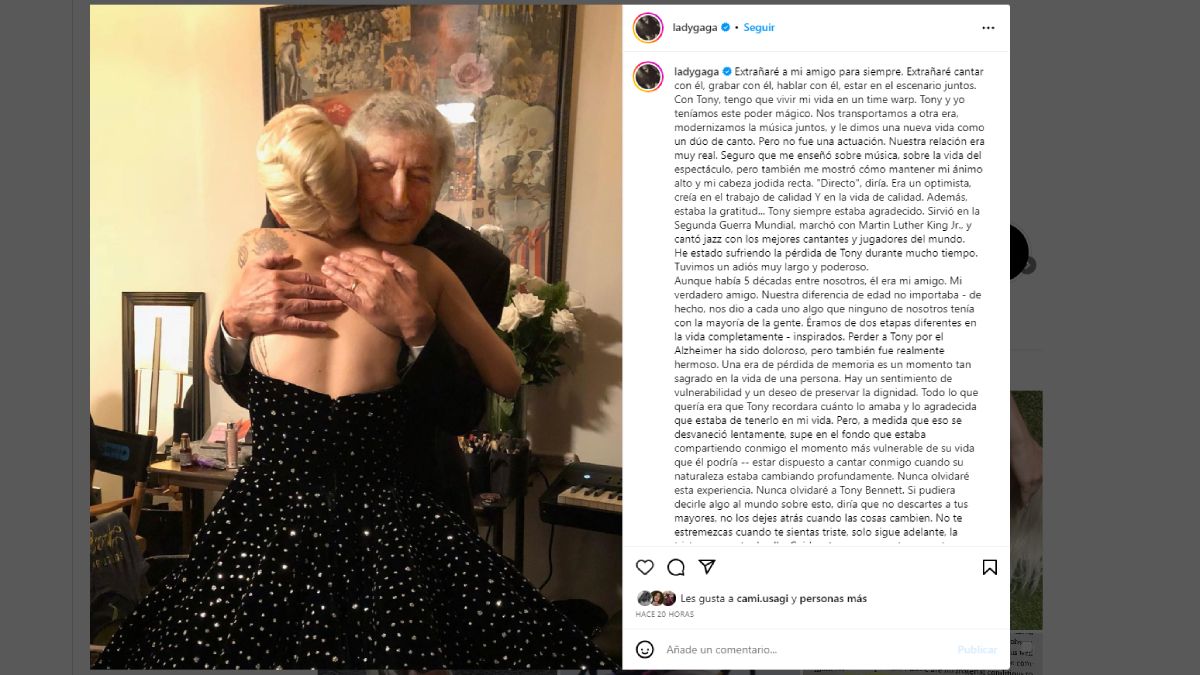Open comments with the speech bubble icon
The image size is (1200, 675).
(676, 567)
